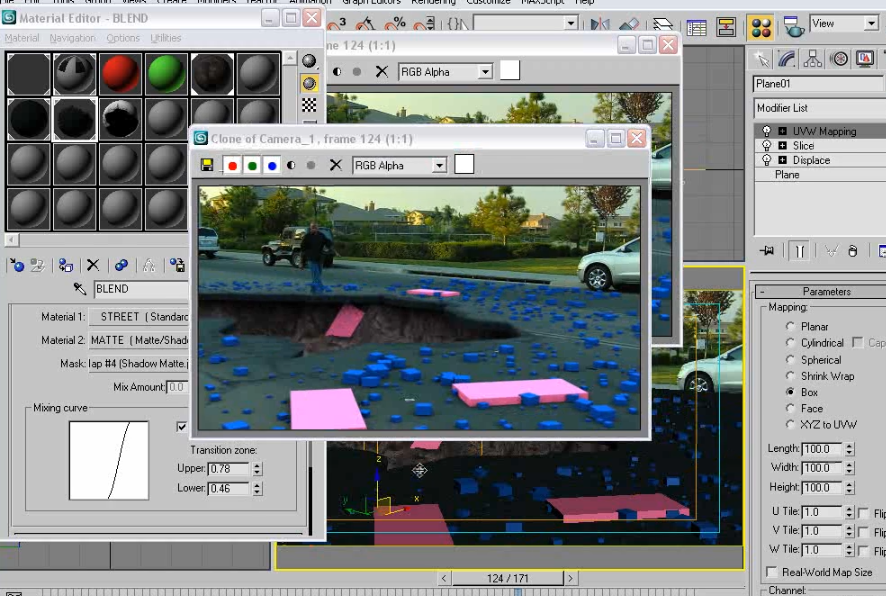The image size is (886, 596).
Task: Open the Layer Manager toolbar icon
Action: [x=663, y=24]
